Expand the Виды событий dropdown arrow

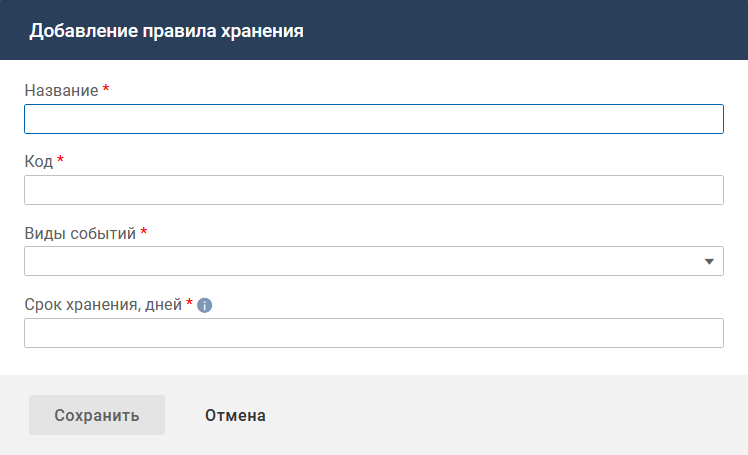coord(709,262)
